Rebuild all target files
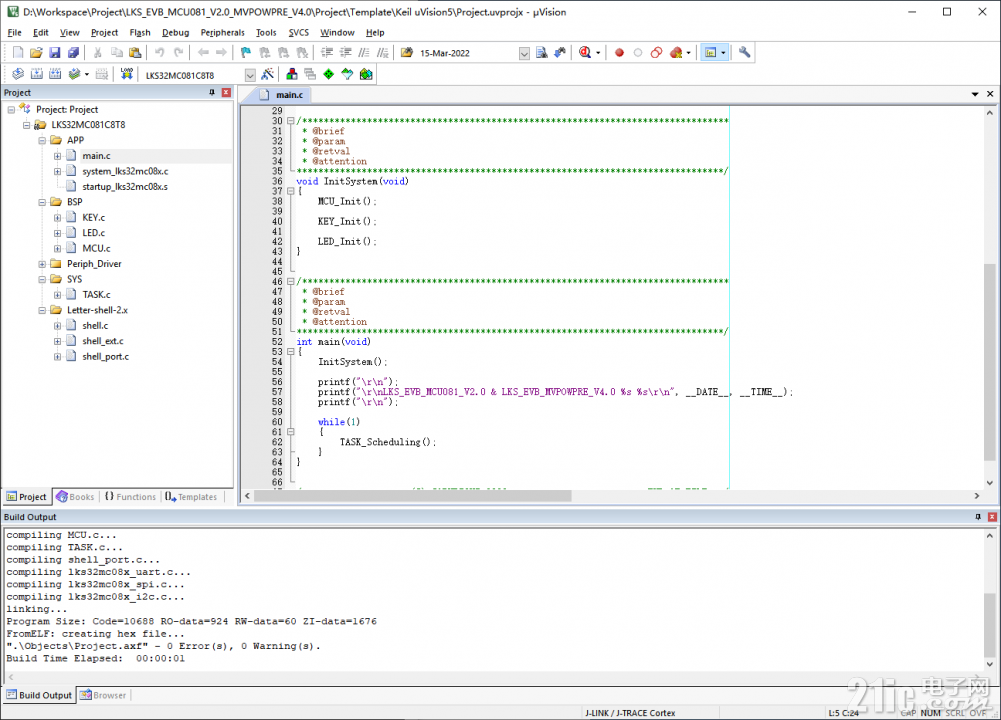Image resolution: width=1001 pixels, height=720 pixels. pos(56,75)
